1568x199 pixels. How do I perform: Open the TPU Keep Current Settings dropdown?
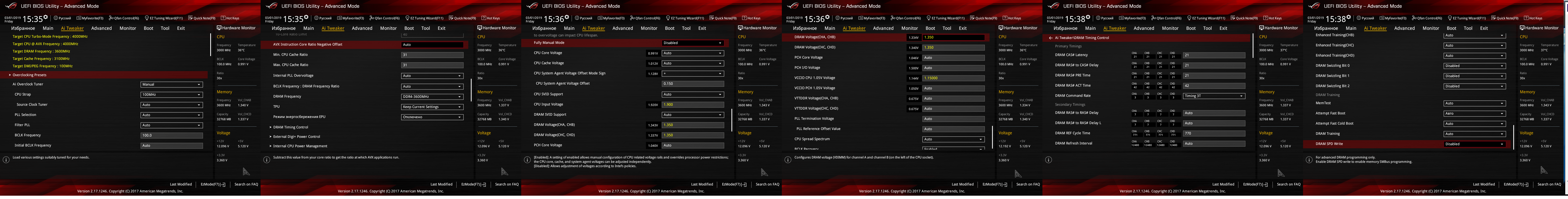coord(432,107)
